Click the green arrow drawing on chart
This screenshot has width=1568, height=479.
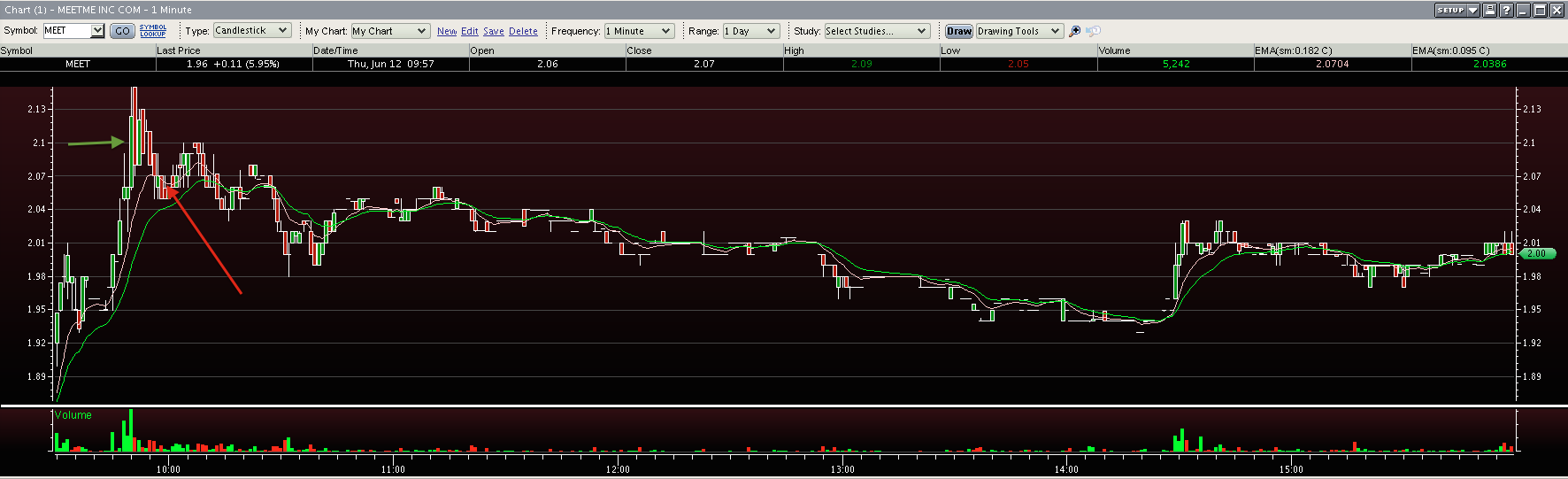point(96,143)
